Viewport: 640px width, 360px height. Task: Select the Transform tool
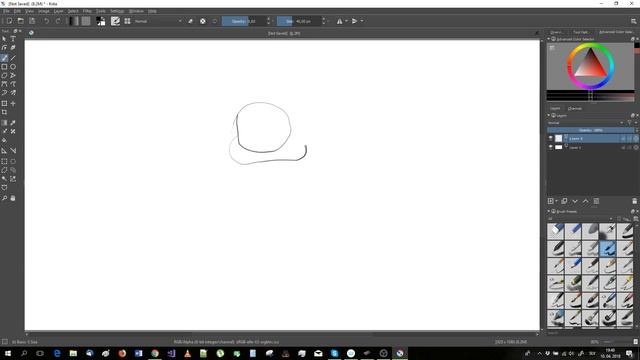[x=4, y=104]
